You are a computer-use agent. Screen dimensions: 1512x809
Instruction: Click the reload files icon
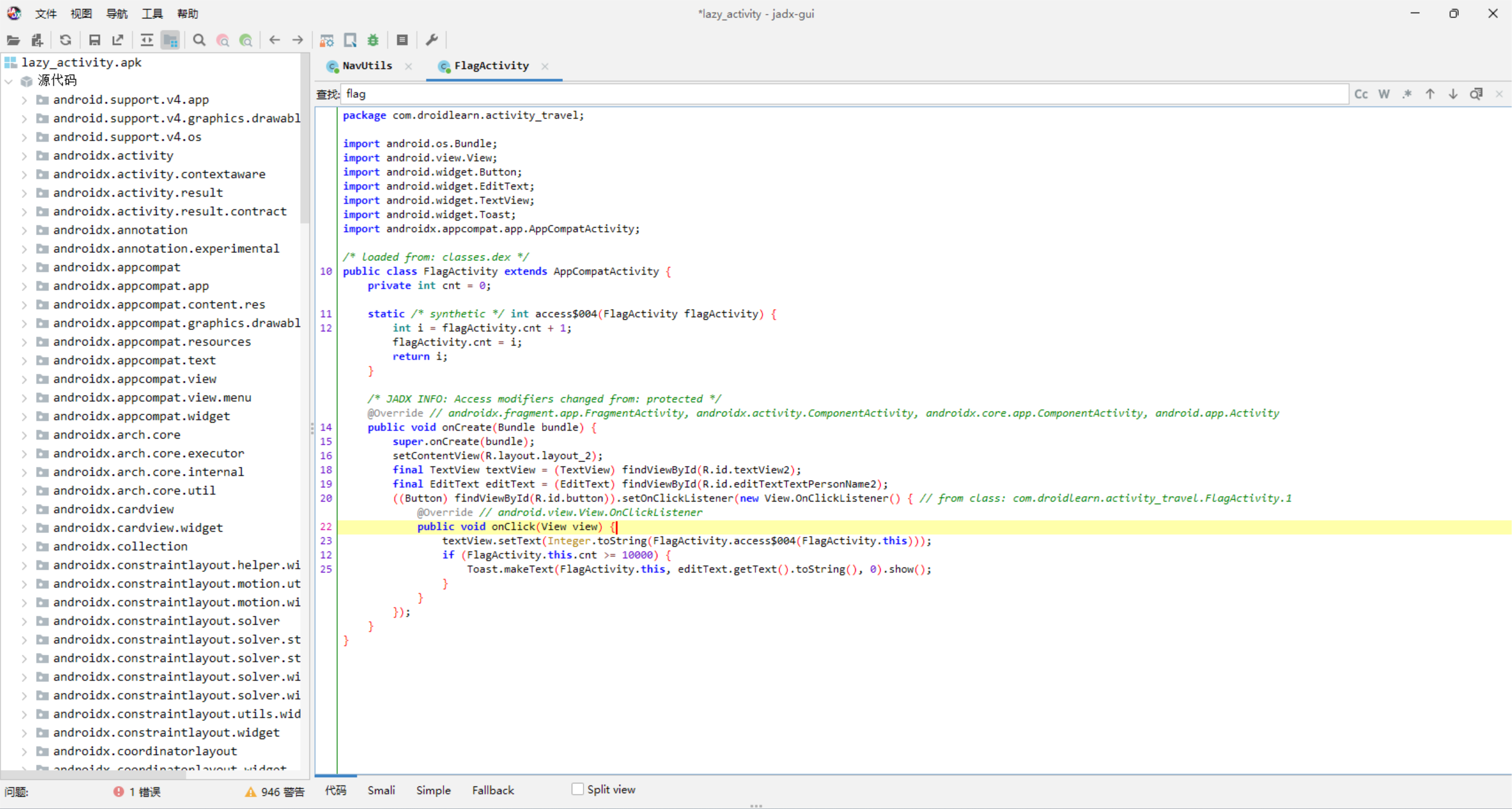click(x=66, y=40)
